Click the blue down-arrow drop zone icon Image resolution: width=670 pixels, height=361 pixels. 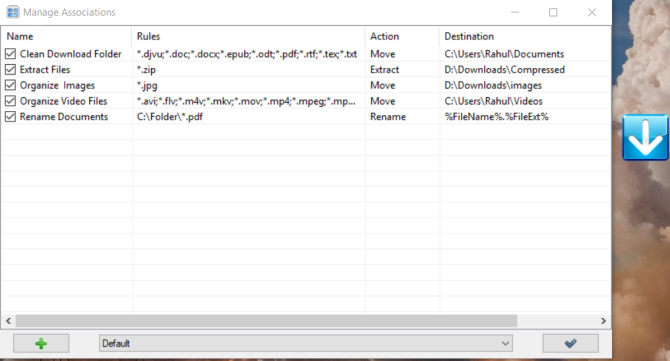645,137
